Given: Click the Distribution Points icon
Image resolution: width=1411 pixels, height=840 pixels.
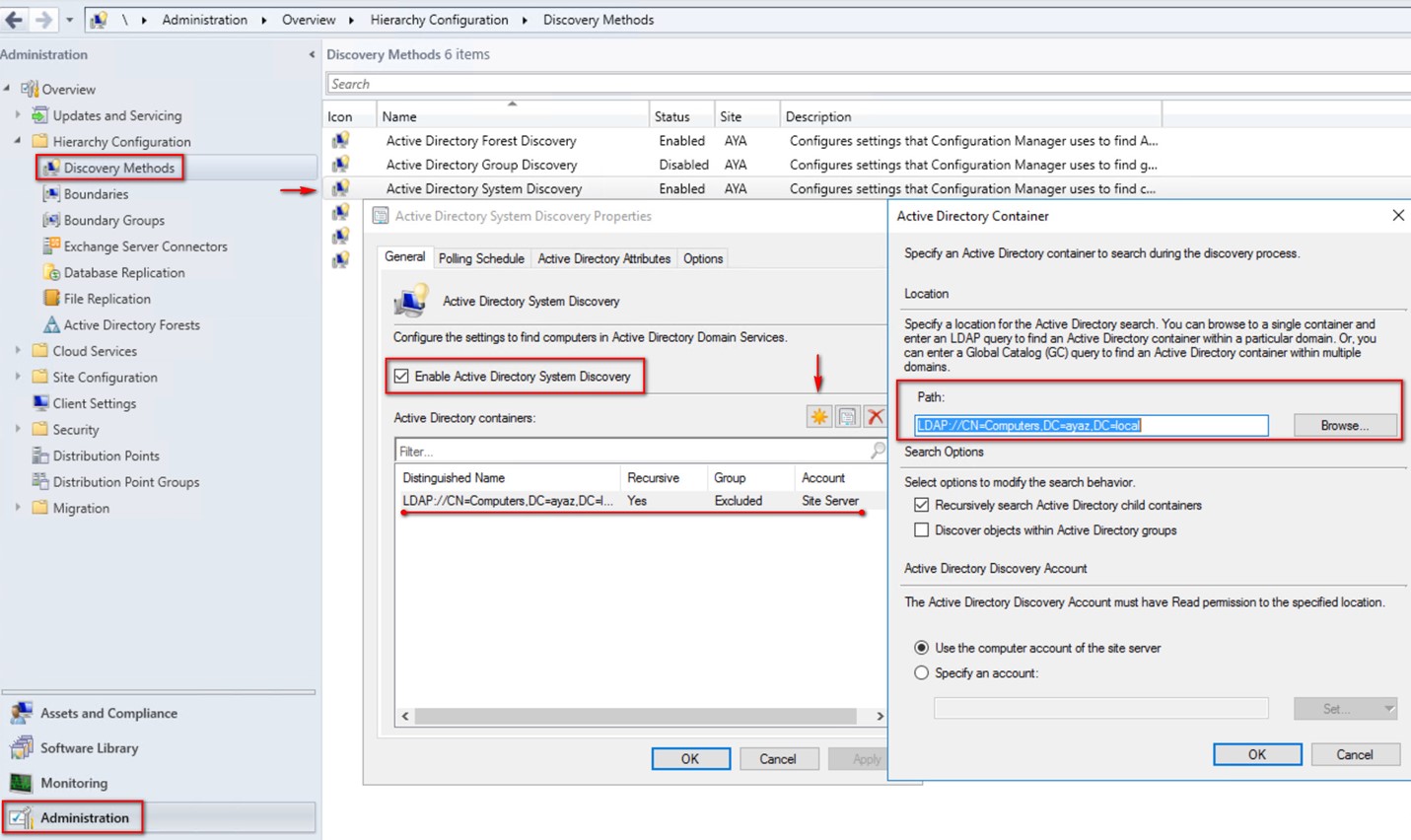Looking at the screenshot, I should coord(40,455).
